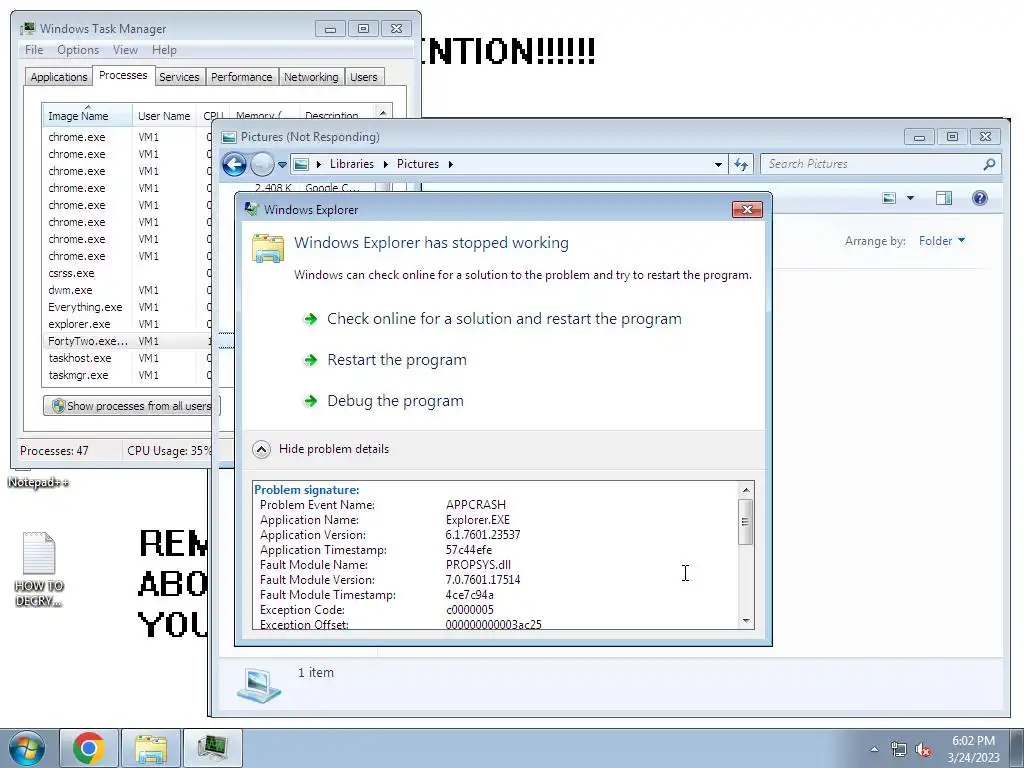Screen dimensions: 1024x768
Task: Open Chrome from the taskbar
Action: click(89, 747)
